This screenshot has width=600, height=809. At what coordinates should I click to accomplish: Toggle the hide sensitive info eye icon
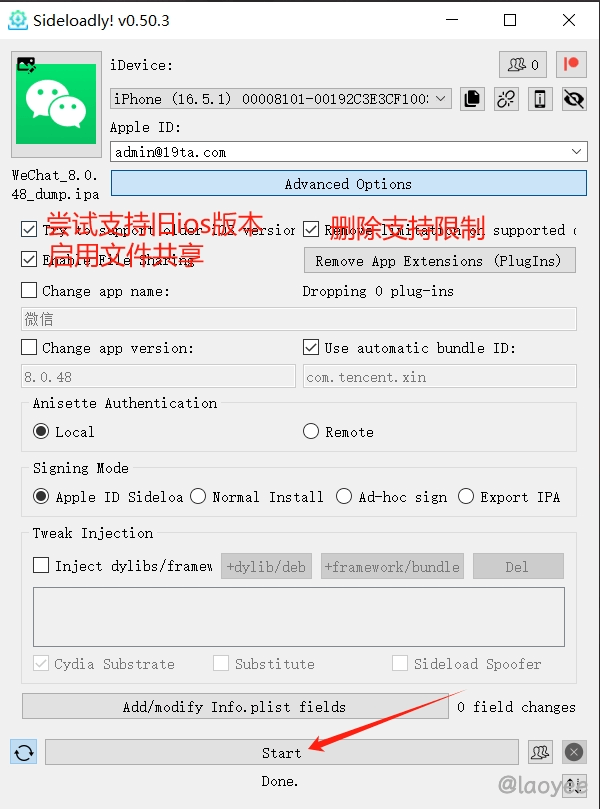click(574, 99)
